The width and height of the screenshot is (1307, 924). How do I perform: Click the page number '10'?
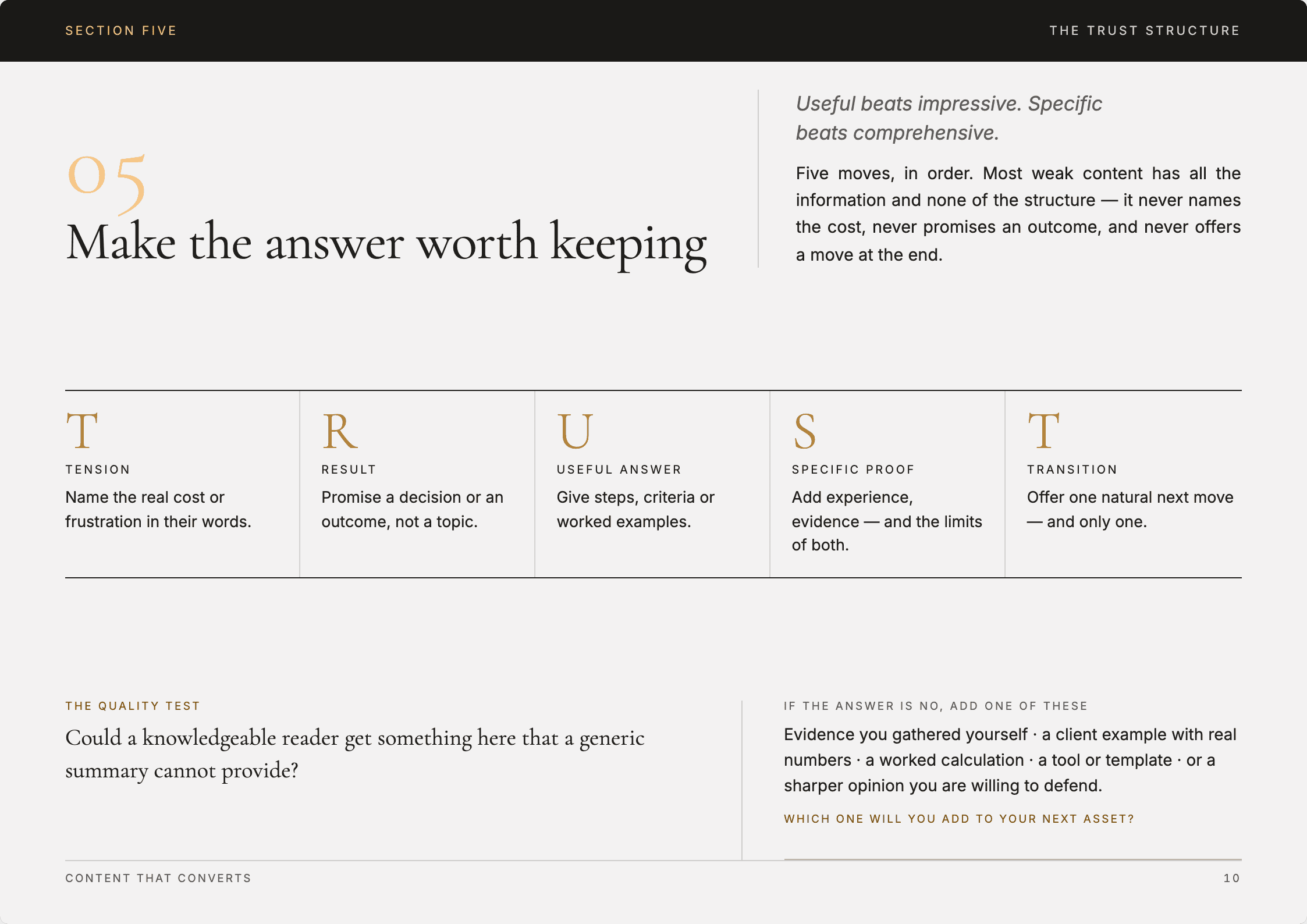tap(1232, 878)
